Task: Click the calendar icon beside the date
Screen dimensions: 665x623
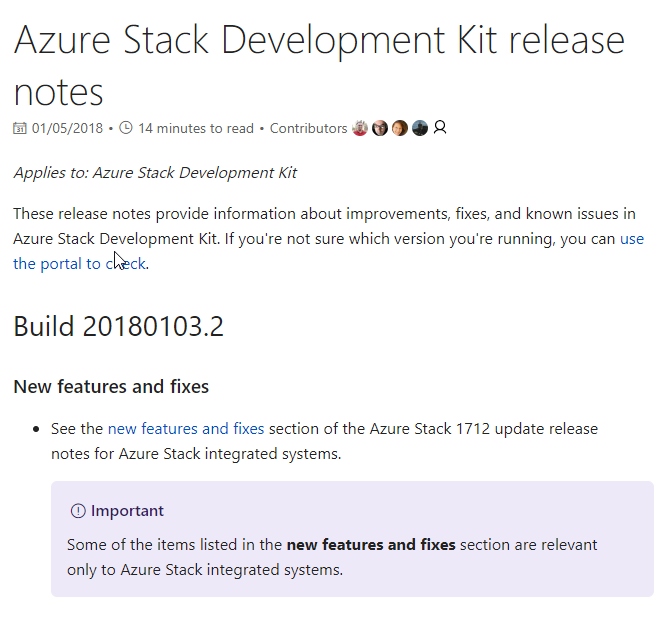Action: pos(20,128)
